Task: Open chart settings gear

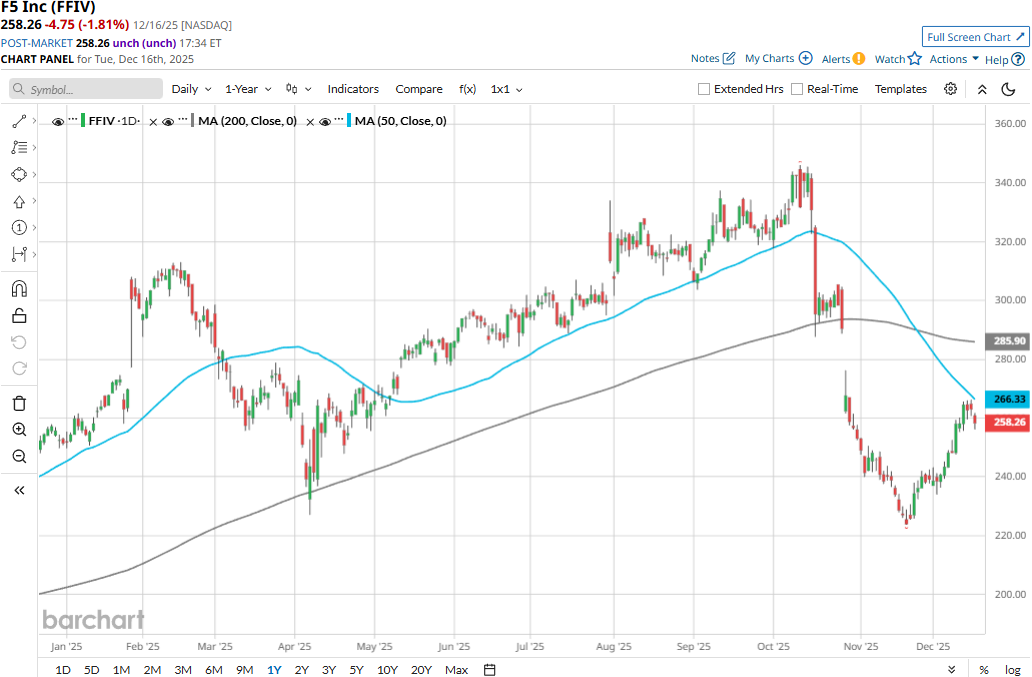Action: click(x=950, y=89)
